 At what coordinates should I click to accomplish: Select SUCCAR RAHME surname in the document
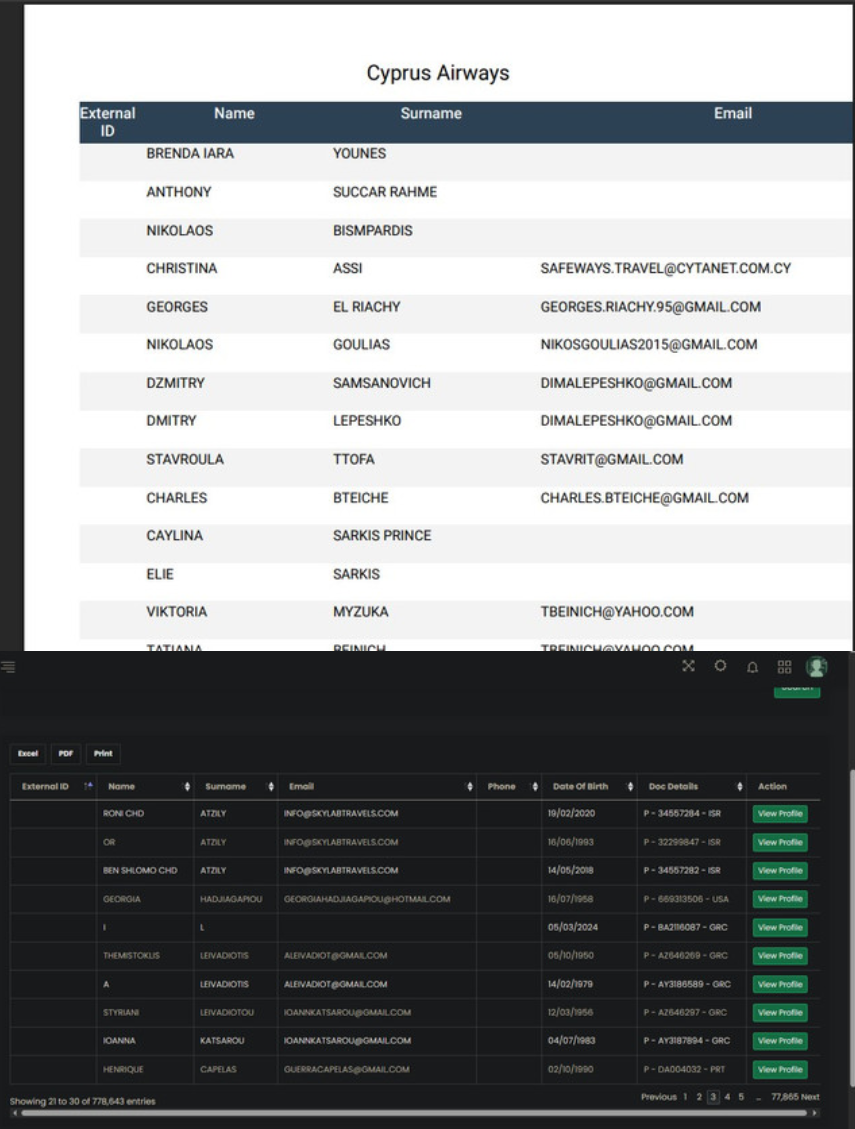385,192
